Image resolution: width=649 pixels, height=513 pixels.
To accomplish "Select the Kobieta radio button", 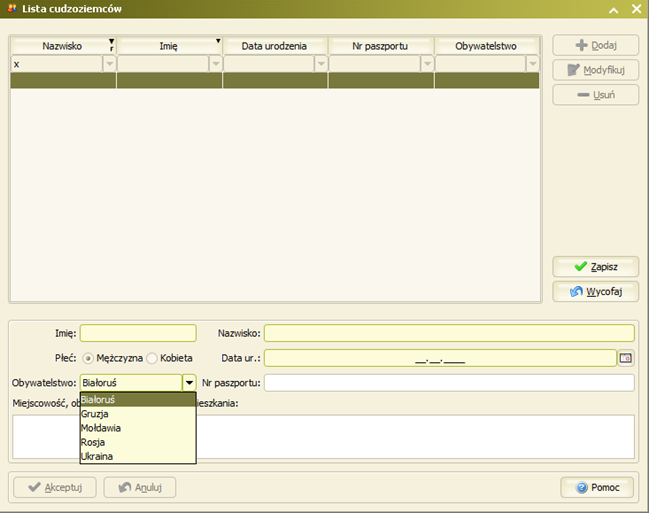I will point(152,358).
